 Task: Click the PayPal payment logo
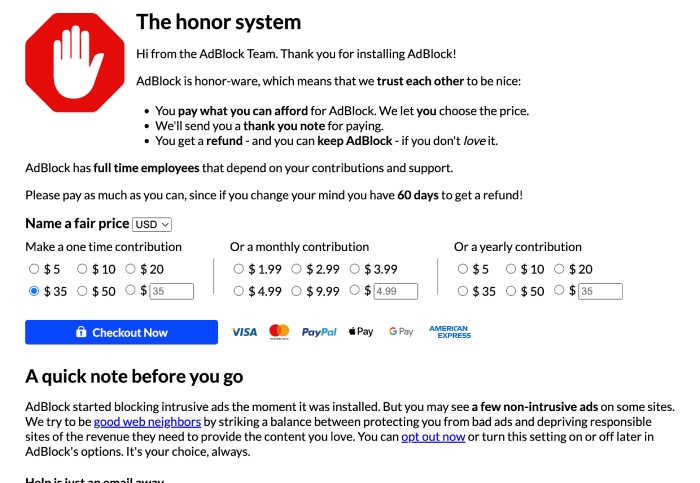pyautogui.click(x=319, y=332)
